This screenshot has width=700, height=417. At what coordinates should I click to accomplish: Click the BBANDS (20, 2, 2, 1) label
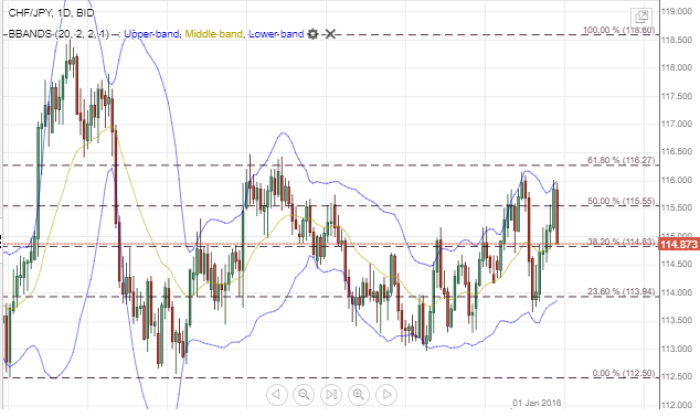click(58, 34)
